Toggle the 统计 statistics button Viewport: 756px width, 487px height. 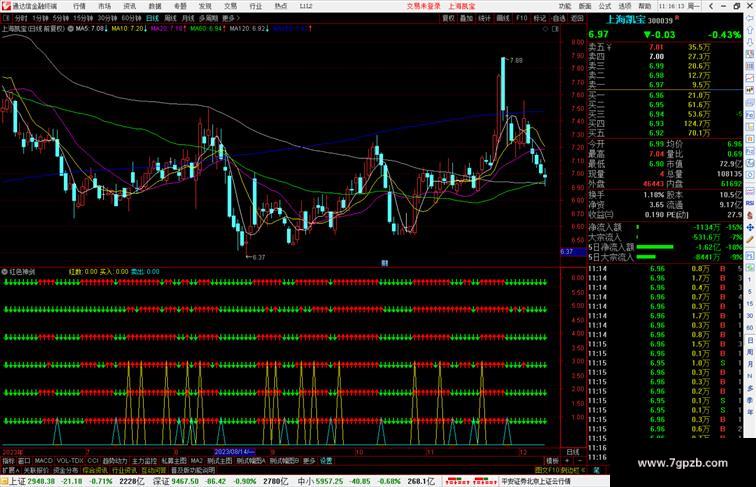[485, 18]
